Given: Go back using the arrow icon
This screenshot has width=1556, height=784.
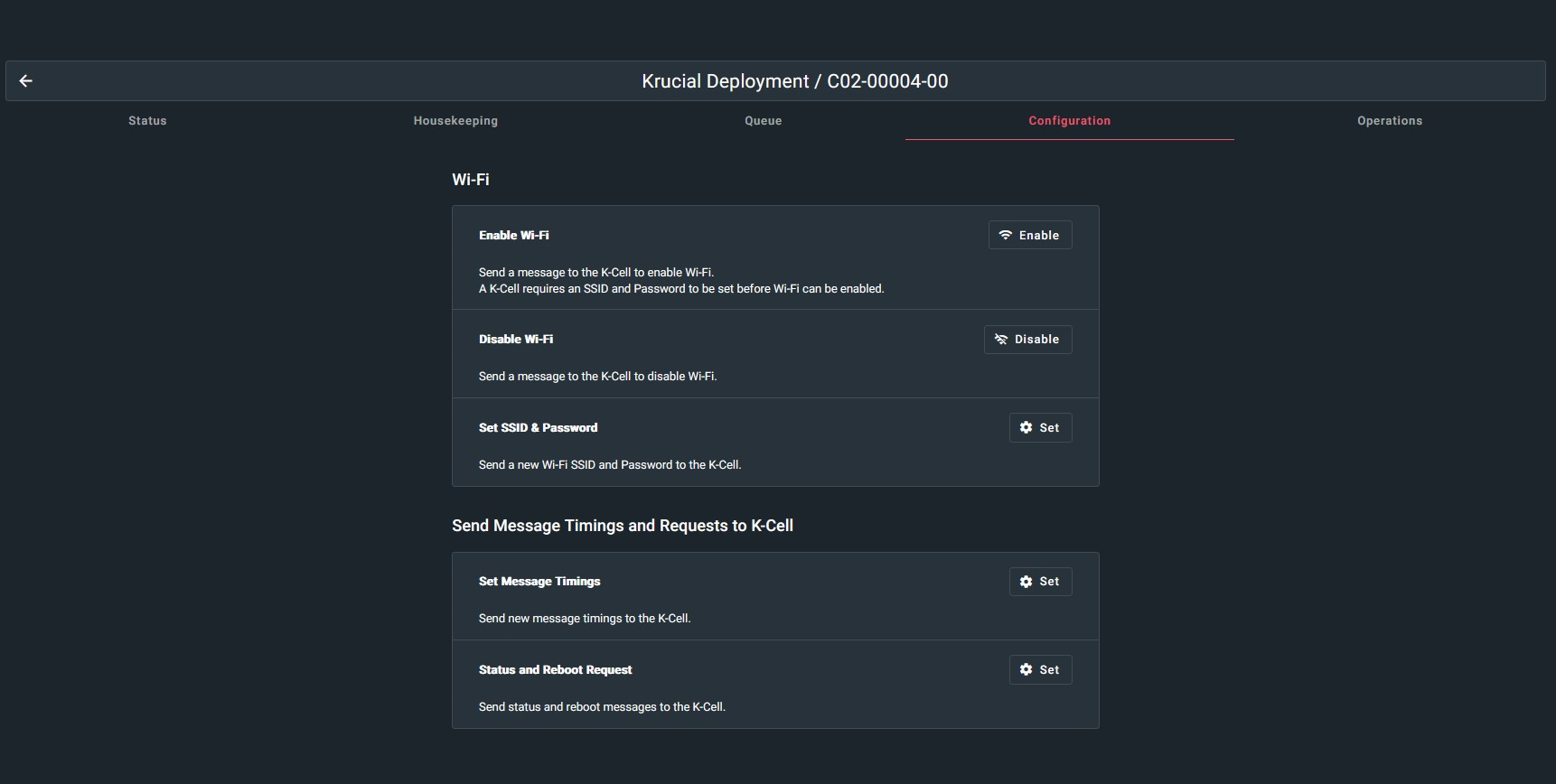Looking at the screenshot, I should [x=26, y=81].
